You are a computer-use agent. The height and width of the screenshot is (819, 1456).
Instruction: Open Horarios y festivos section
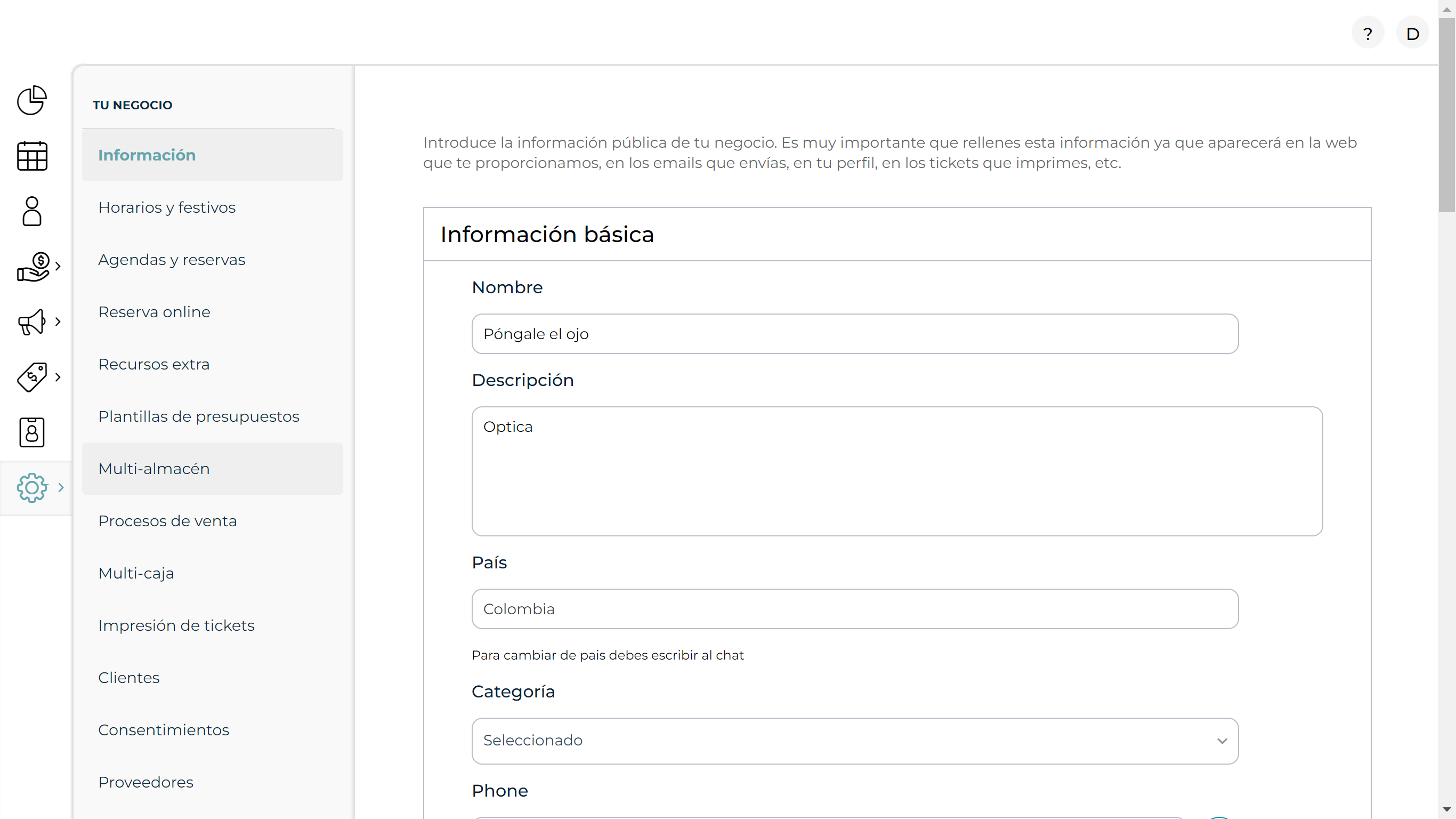pyautogui.click(x=213, y=207)
